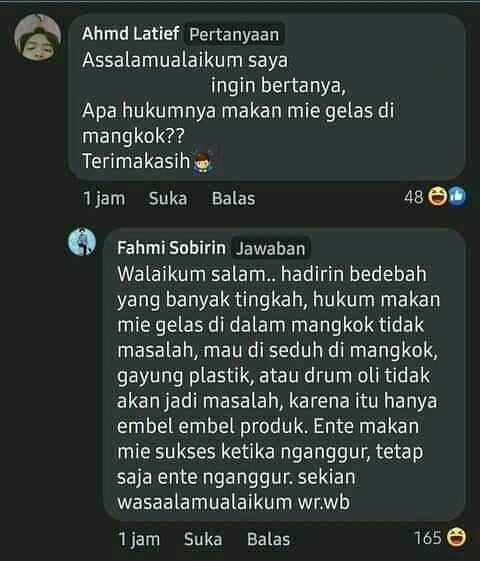View the 48 reactions count
The width and height of the screenshot is (480, 561).
coord(414,197)
